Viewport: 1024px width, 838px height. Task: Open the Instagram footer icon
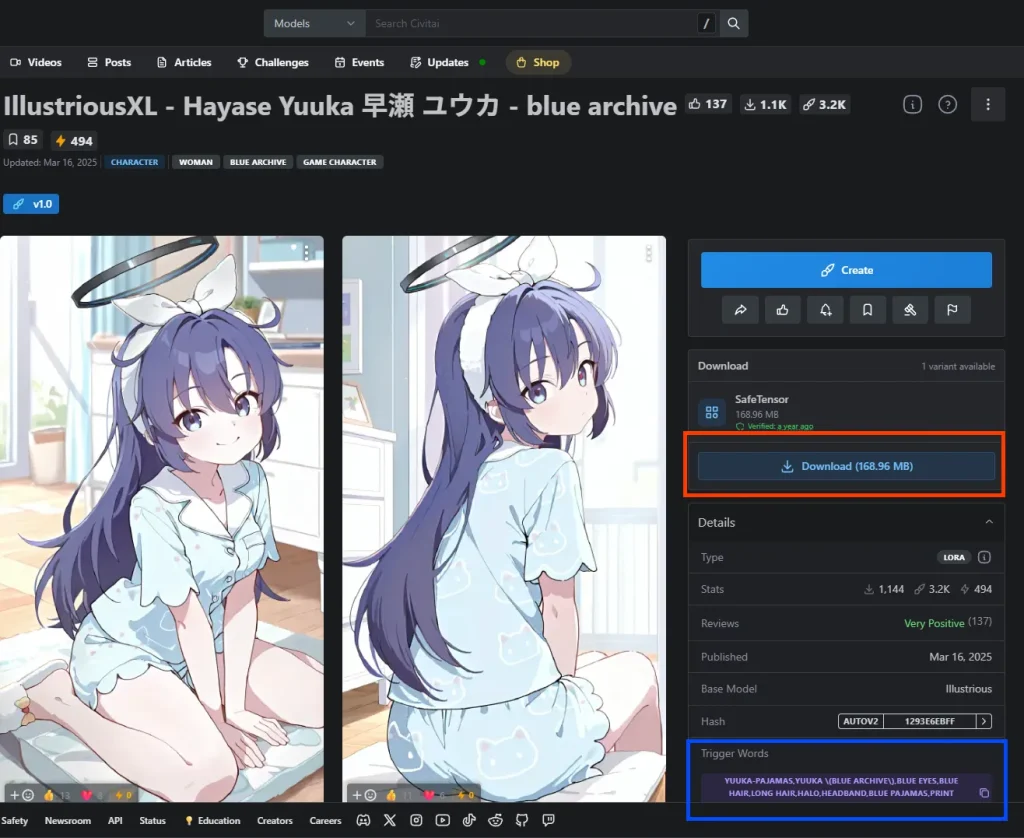416,820
